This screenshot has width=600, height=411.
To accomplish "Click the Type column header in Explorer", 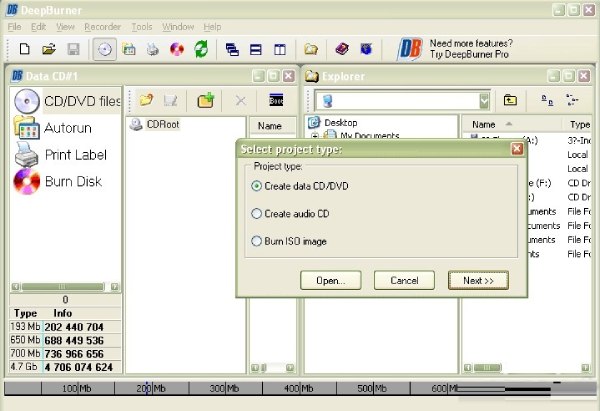I will tap(579, 124).
